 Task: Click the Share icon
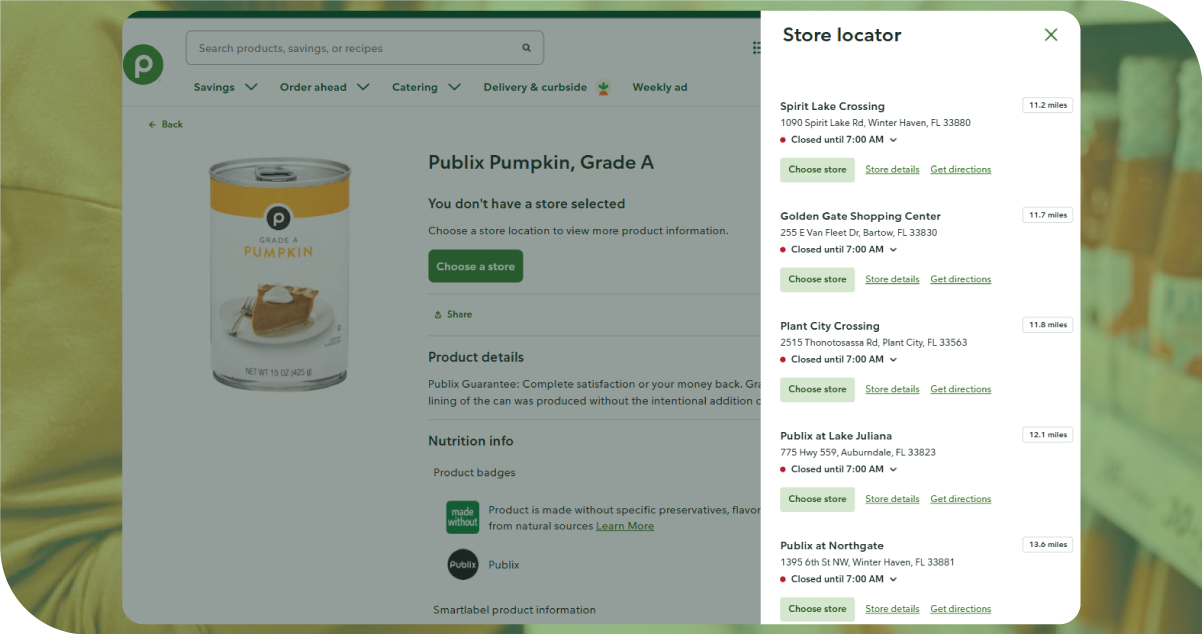438,314
